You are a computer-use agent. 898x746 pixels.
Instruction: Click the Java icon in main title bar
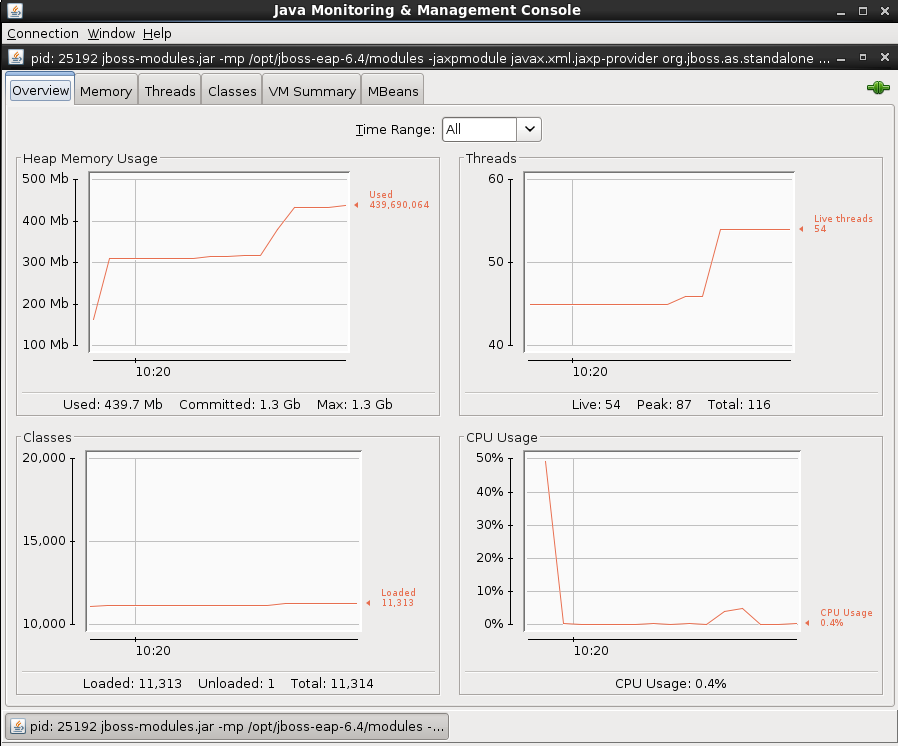point(14,10)
